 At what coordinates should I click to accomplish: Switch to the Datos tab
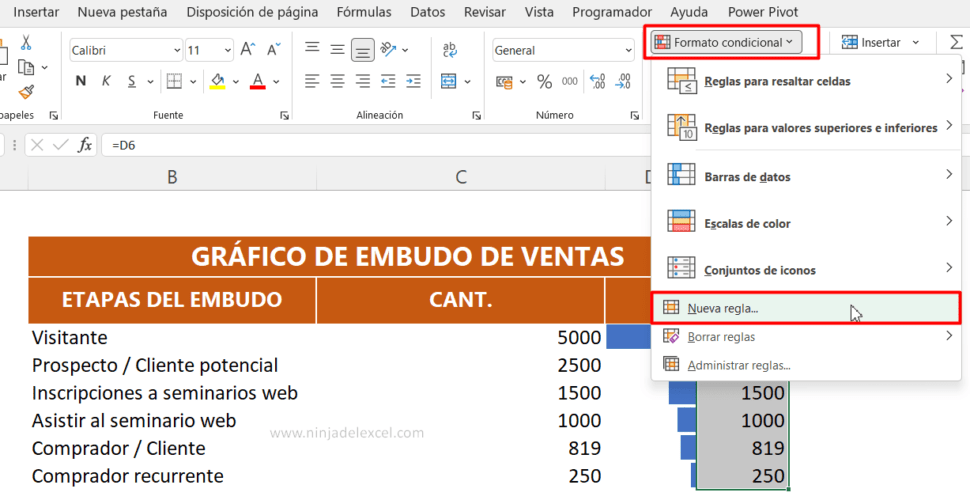pos(427,12)
